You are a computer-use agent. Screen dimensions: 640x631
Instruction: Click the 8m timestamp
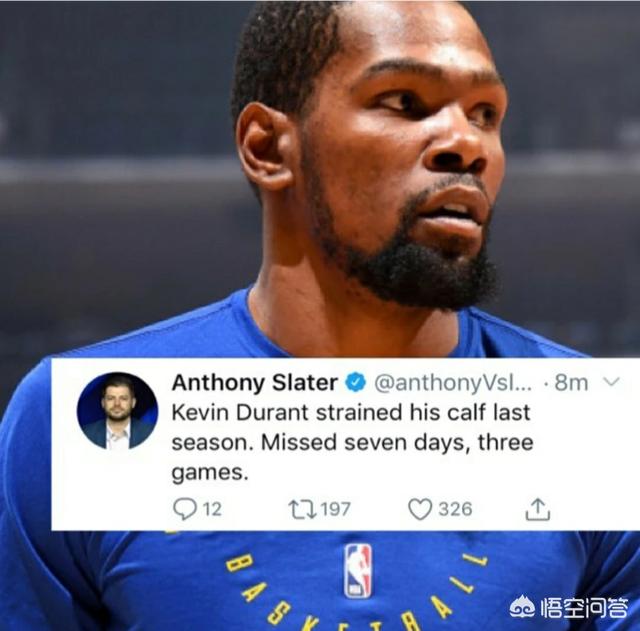571,383
